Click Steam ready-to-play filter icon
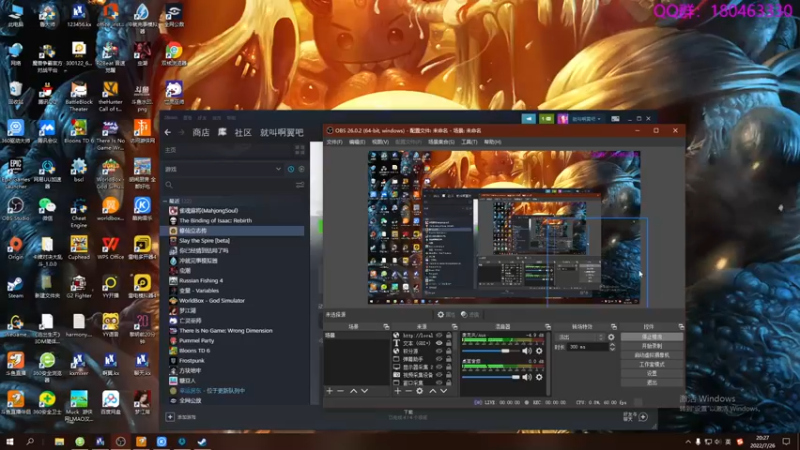This screenshot has width=800, height=450. click(302, 169)
